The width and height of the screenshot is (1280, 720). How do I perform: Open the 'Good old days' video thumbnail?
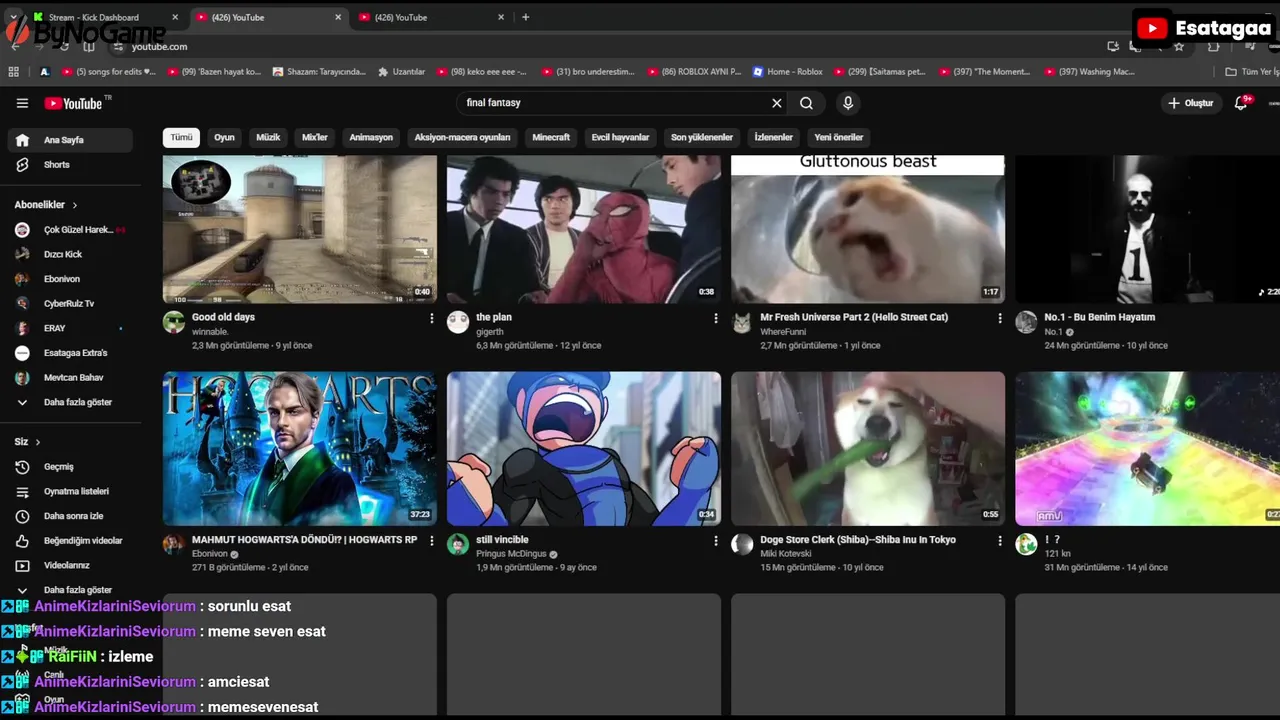[300, 229]
